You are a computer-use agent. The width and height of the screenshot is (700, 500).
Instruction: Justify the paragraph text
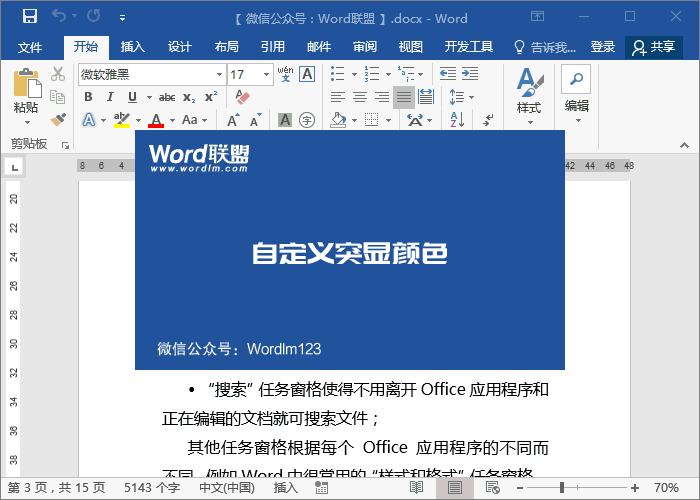click(404, 97)
